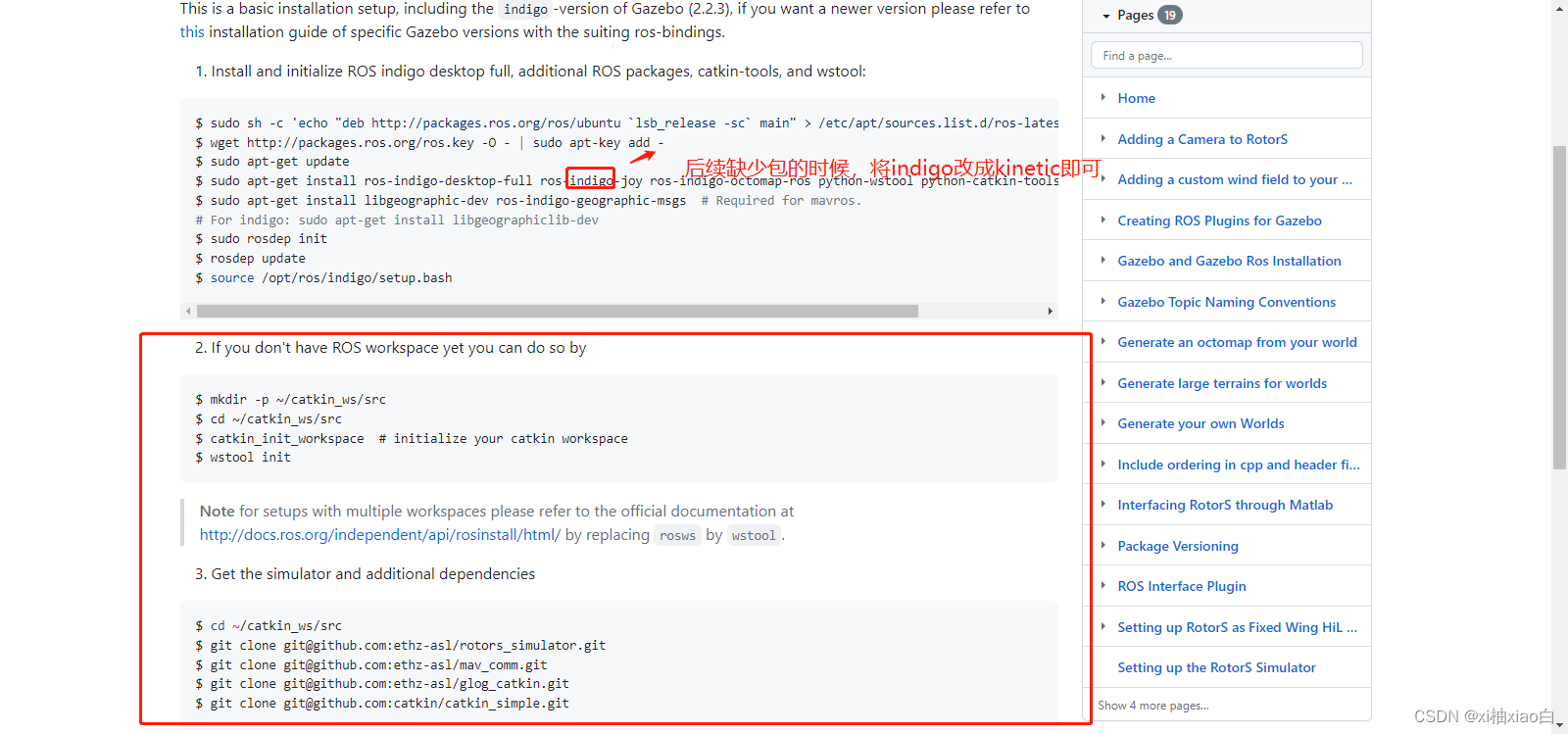Expand Generate your own Worlds arrow
The width and height of the screenshot is (1568, 734).
(x=1103, y=422)
